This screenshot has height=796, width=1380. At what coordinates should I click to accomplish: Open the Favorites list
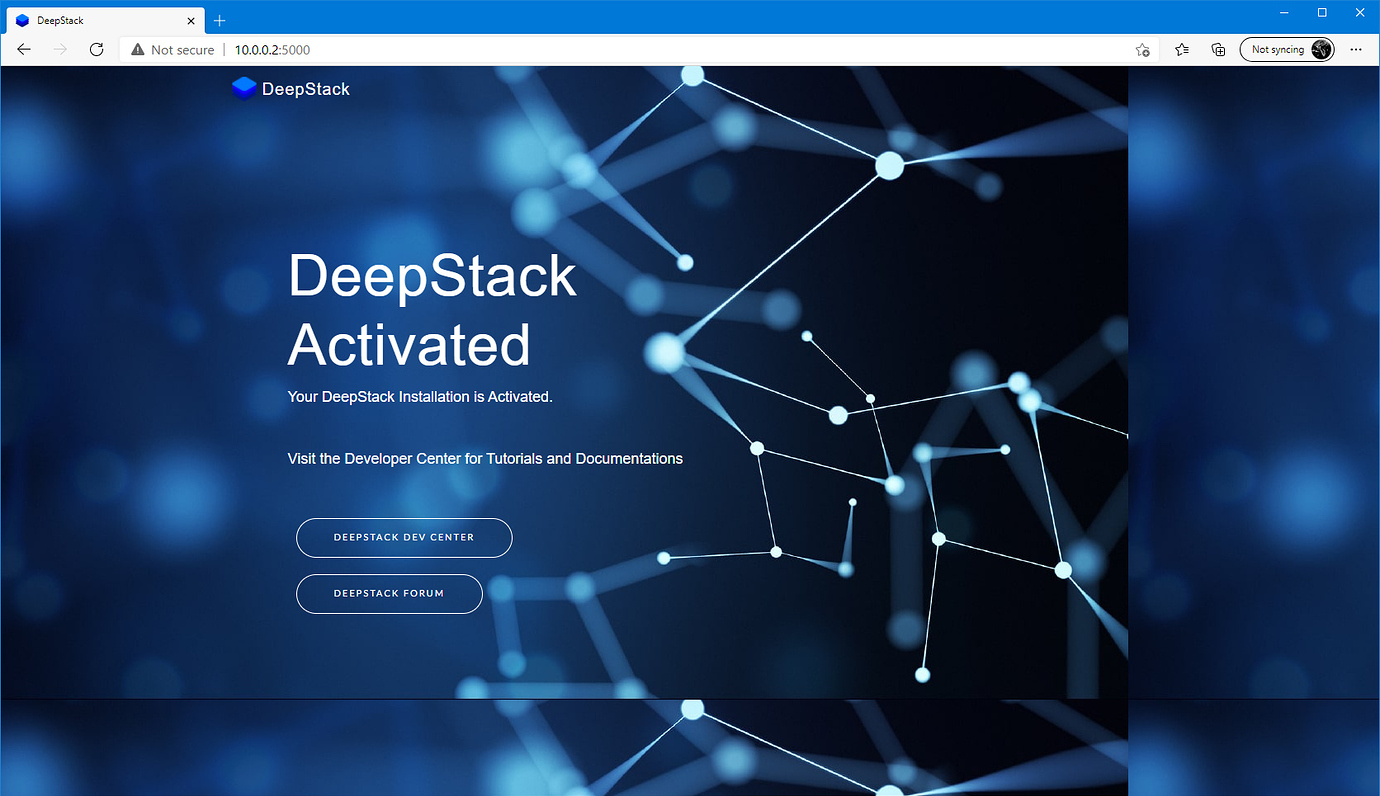pyautogui.click(x=1181, y=49)
